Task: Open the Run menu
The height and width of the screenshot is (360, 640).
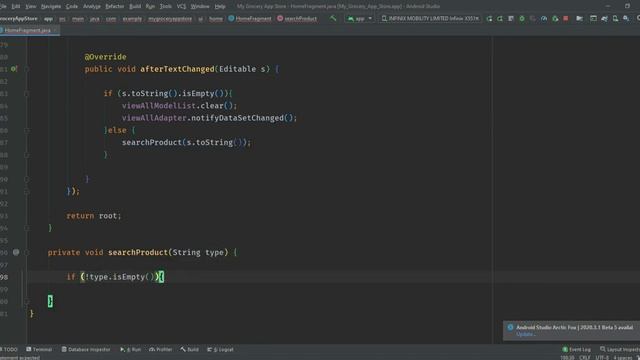Action: [150, 6]
